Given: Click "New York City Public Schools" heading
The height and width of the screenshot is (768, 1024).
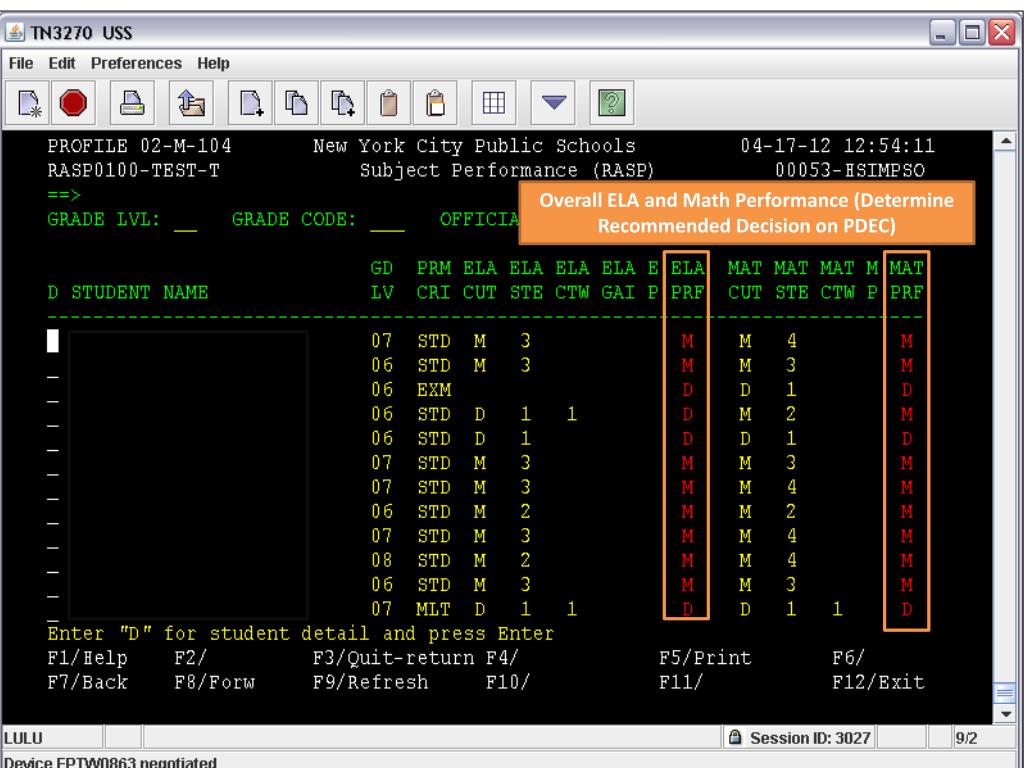Looking at the screenshot, I should 474,146.
